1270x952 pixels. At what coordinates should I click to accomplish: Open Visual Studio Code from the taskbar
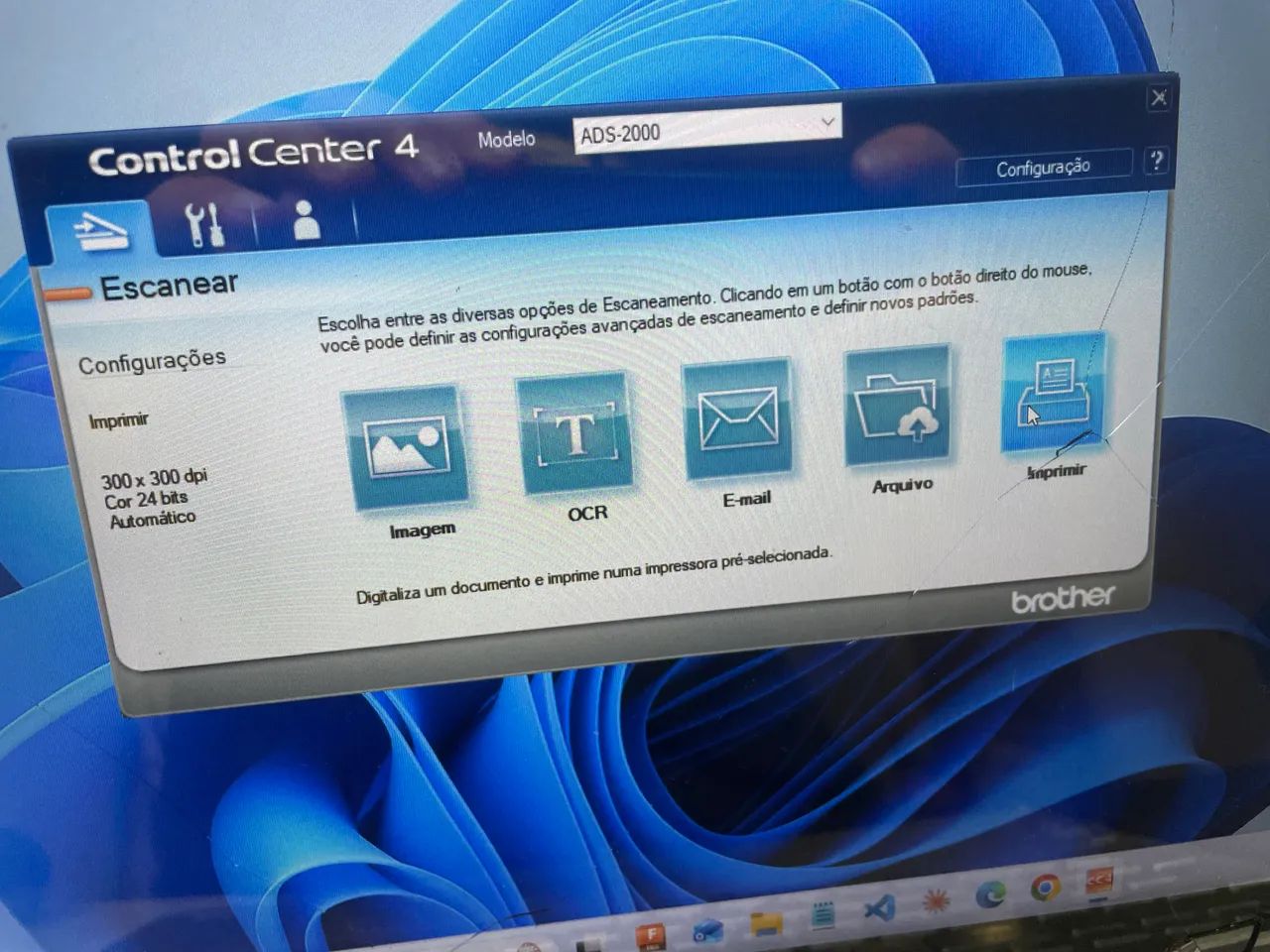point(879,906)
